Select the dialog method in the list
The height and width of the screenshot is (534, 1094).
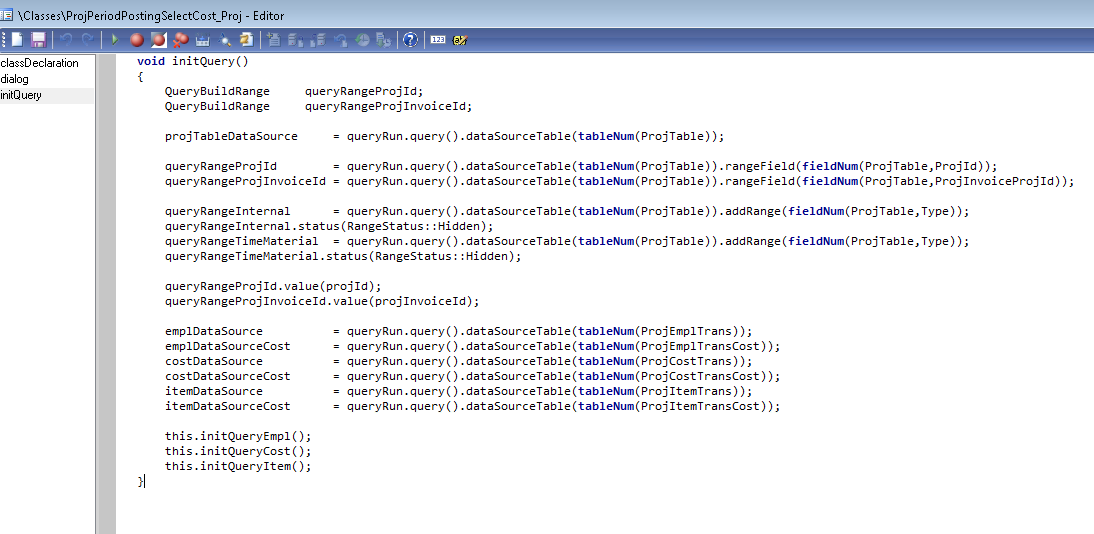click(x=15, y=79)
